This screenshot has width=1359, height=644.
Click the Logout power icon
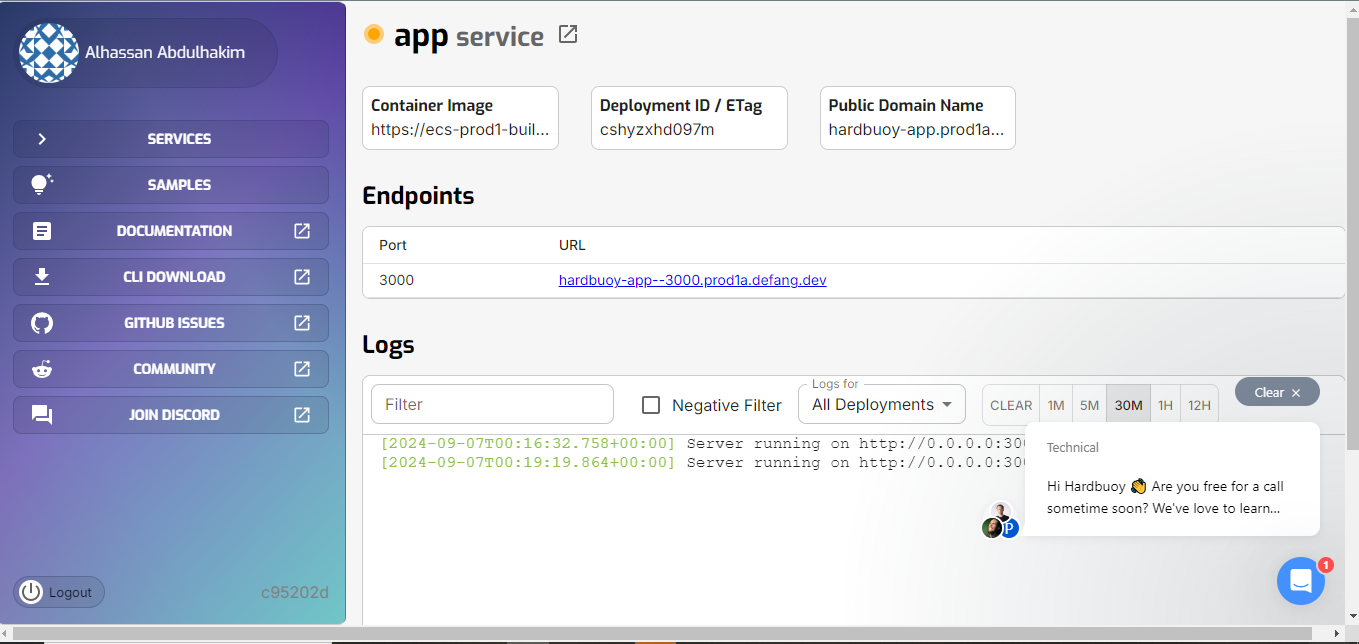click(x=31, y=592)
